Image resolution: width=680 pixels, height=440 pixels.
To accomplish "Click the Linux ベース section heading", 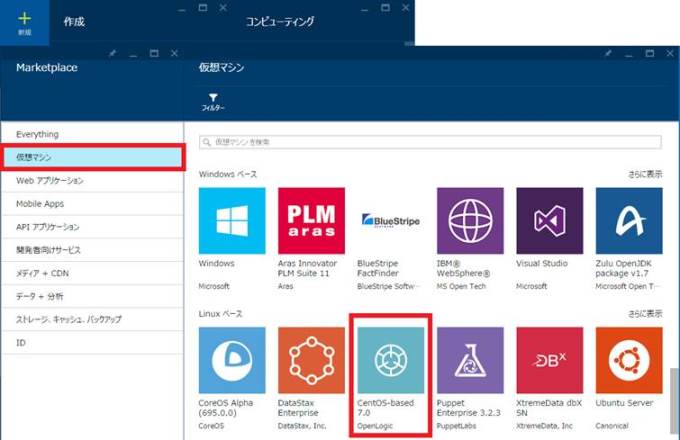I will click(220, 313).
